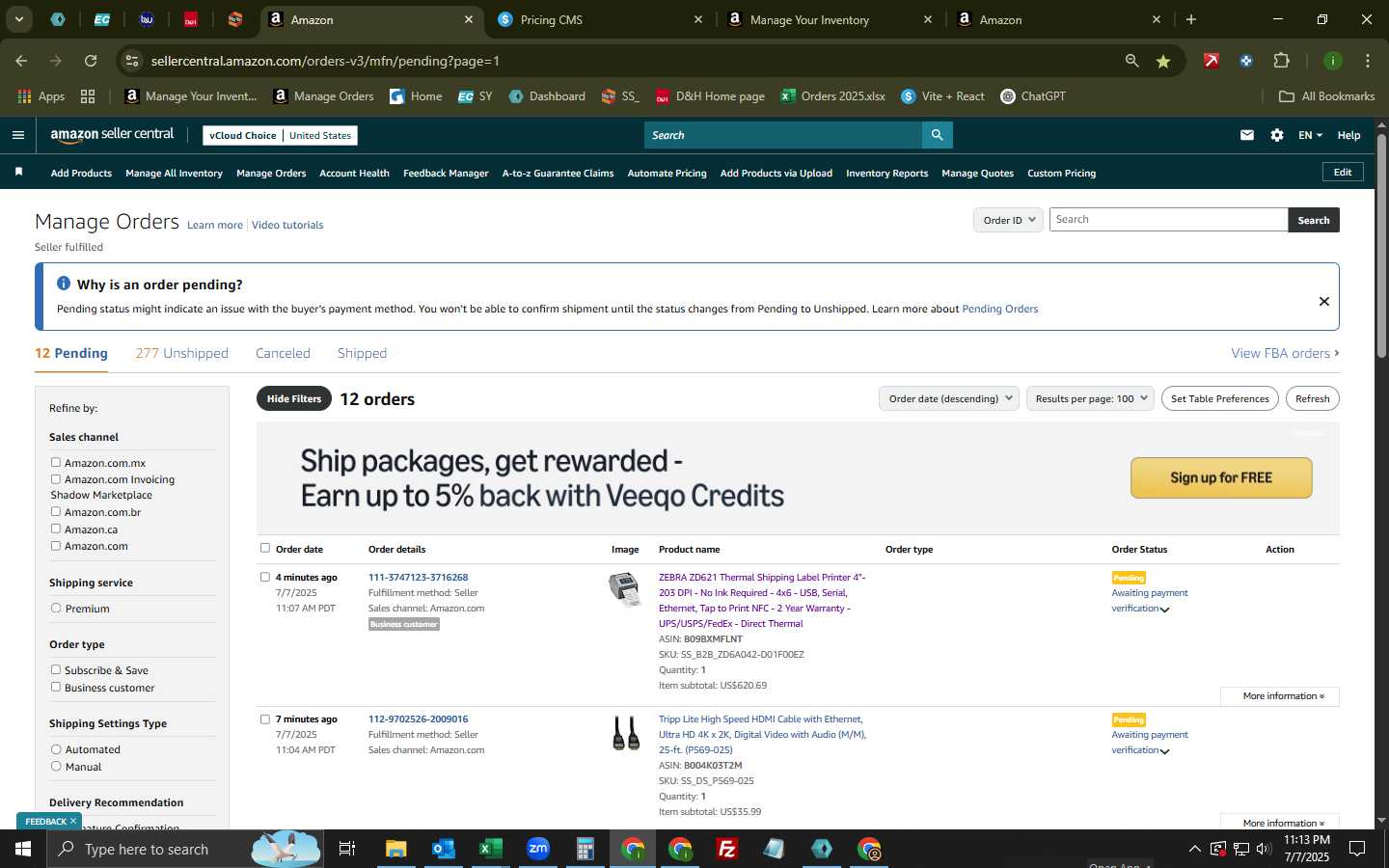Screen dimensions: 1389x868
Task: Tick the Business customer filter checkbox
Action: (56, 687)
